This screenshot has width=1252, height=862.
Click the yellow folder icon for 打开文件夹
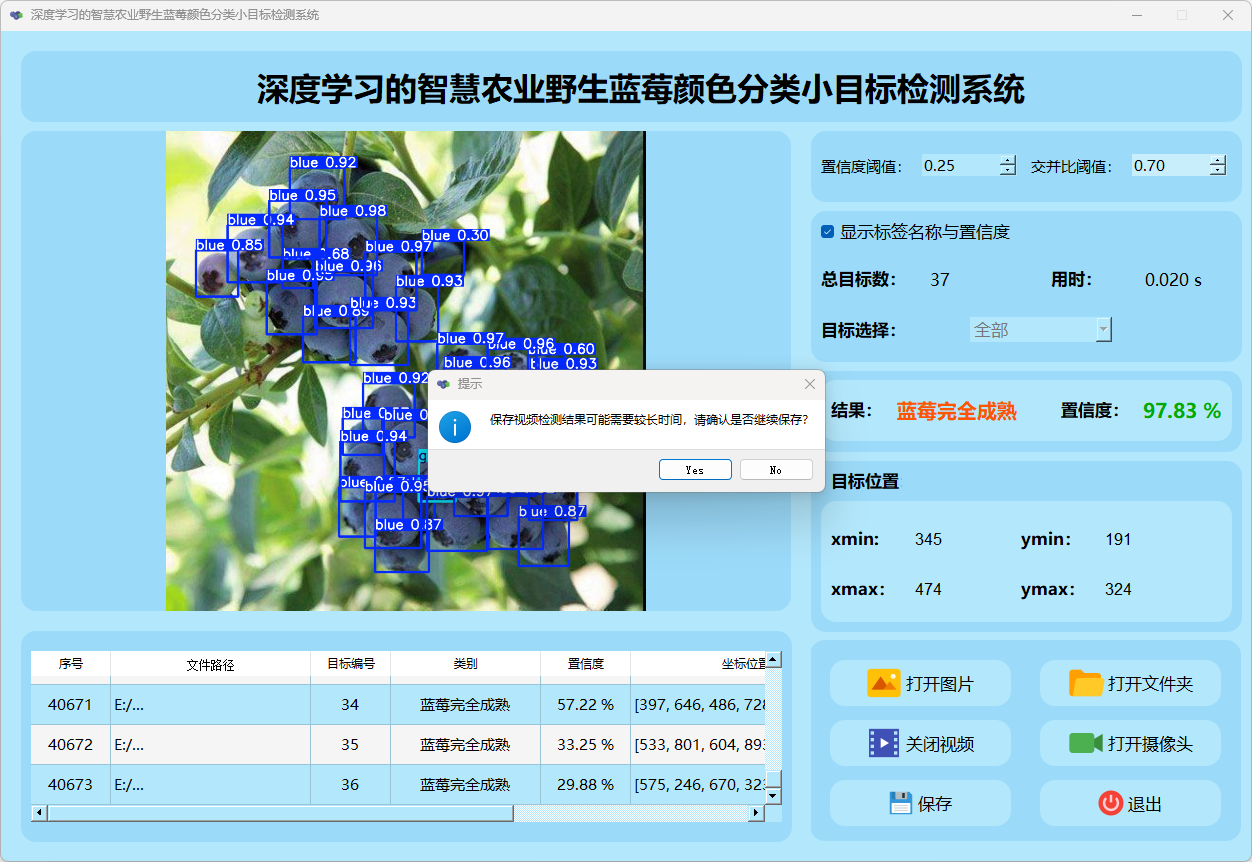coord(1085,684)
